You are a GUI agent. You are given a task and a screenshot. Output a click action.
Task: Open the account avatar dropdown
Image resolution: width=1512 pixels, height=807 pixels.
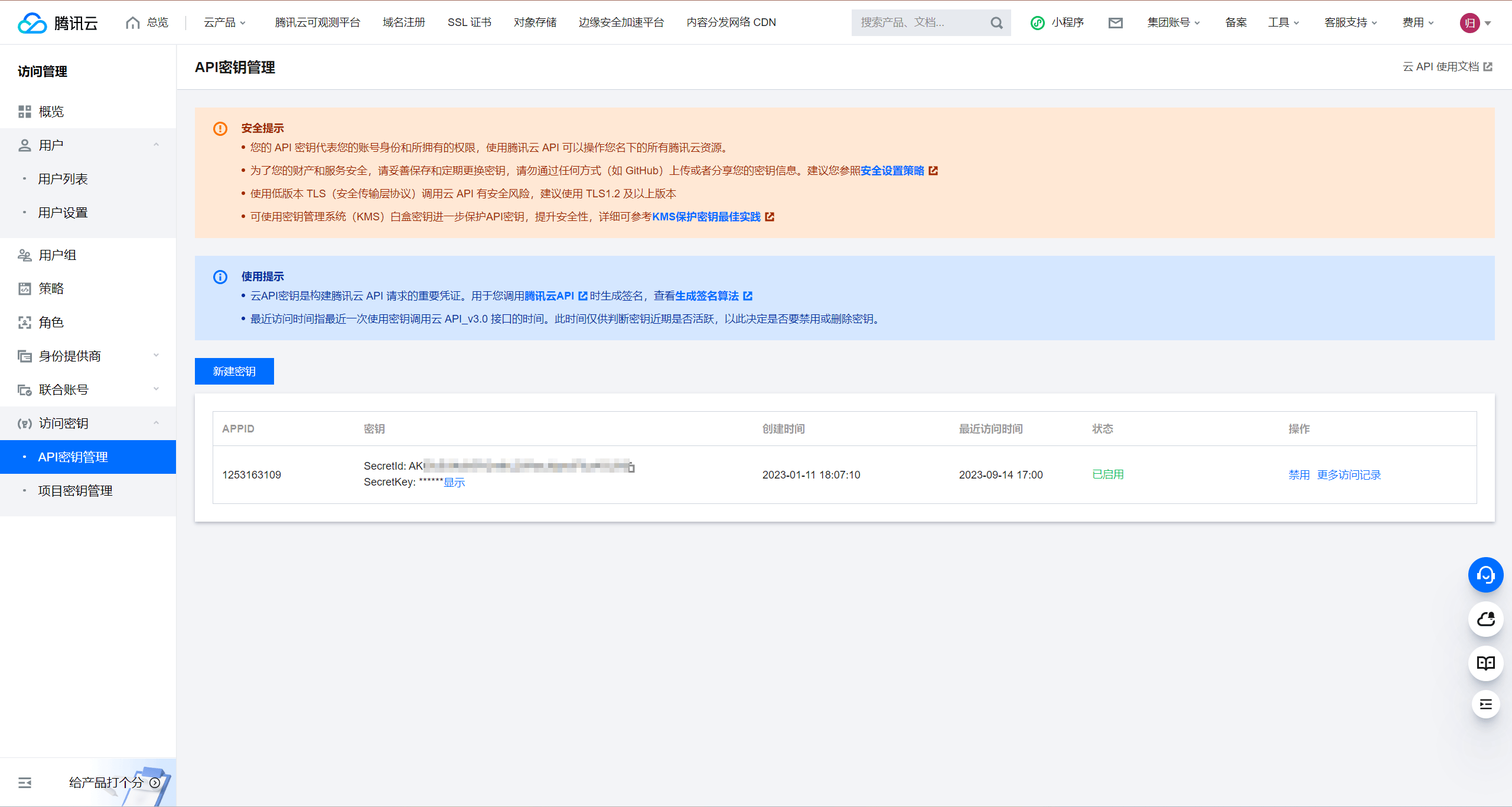(1475, 23)
